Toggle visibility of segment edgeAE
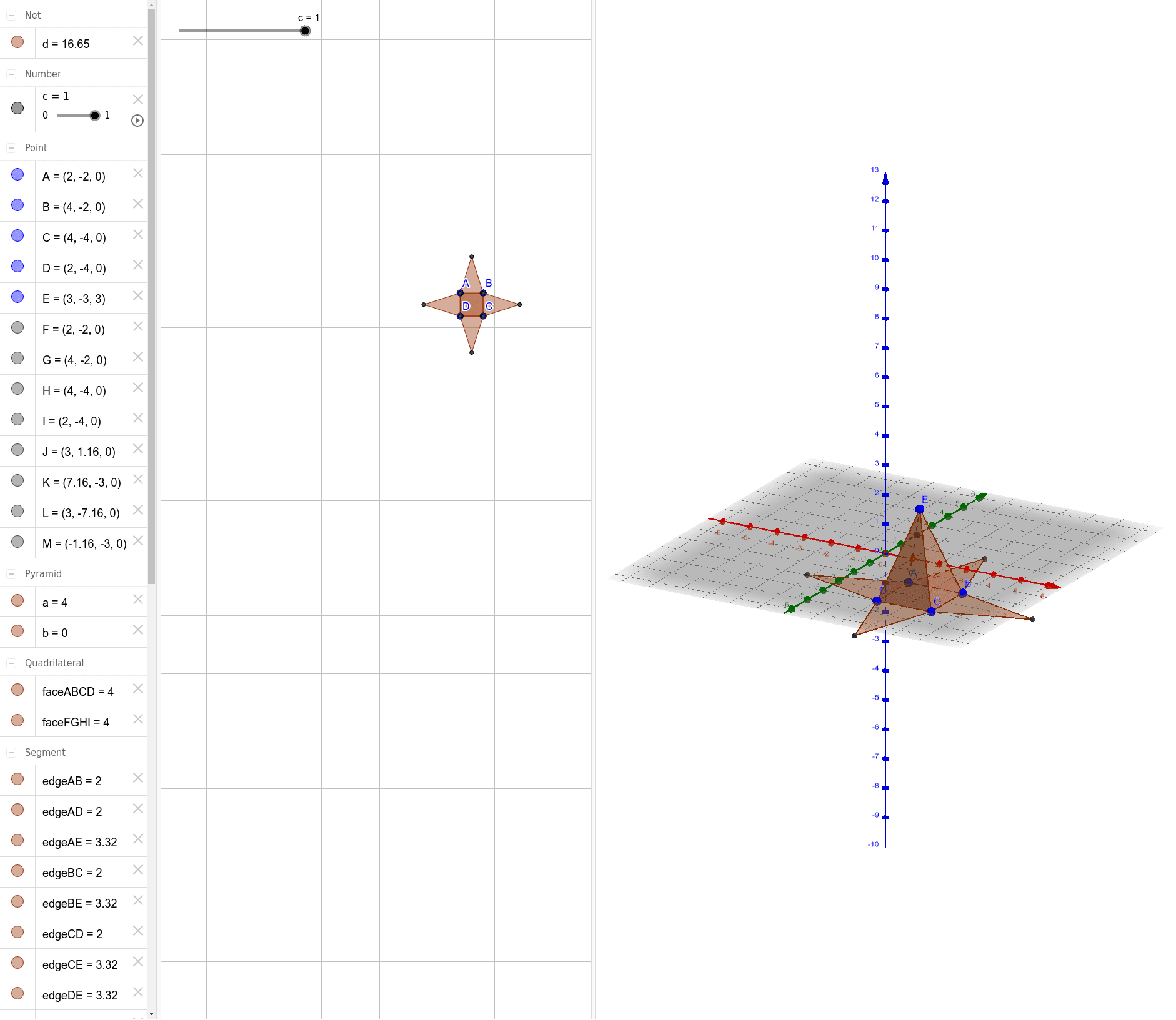Screen dimensions: 1176x1020 pos(17,839)
